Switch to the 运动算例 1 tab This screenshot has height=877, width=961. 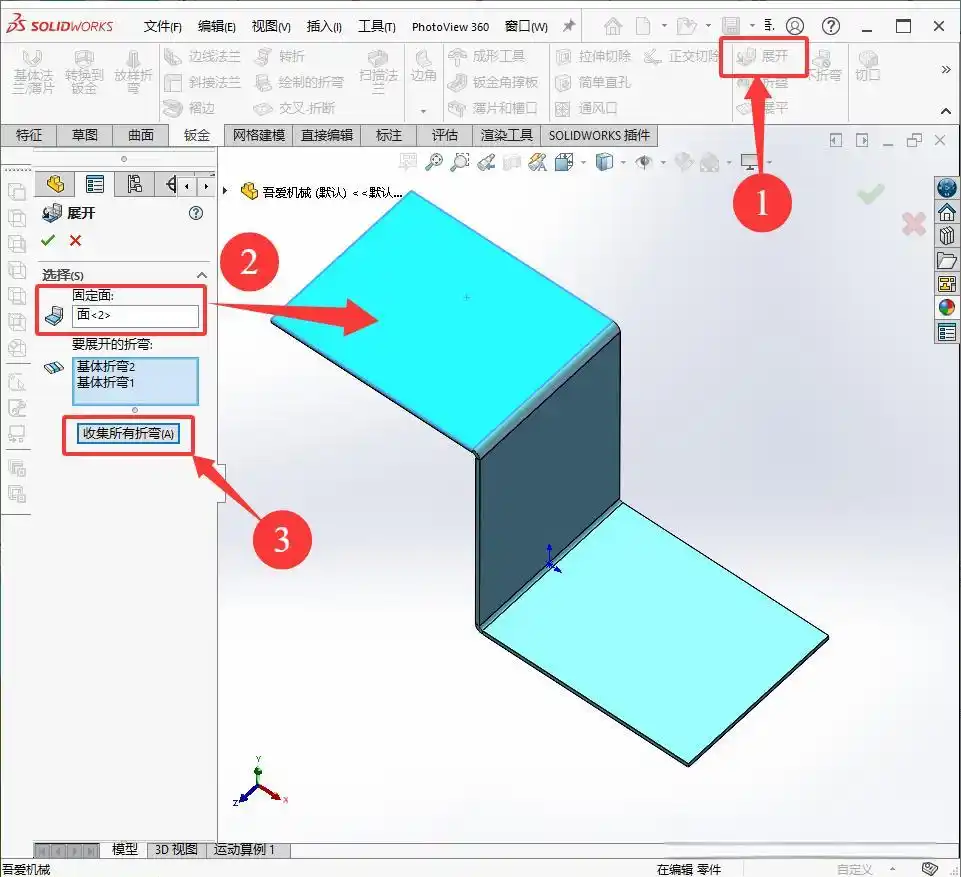[245, 849]
